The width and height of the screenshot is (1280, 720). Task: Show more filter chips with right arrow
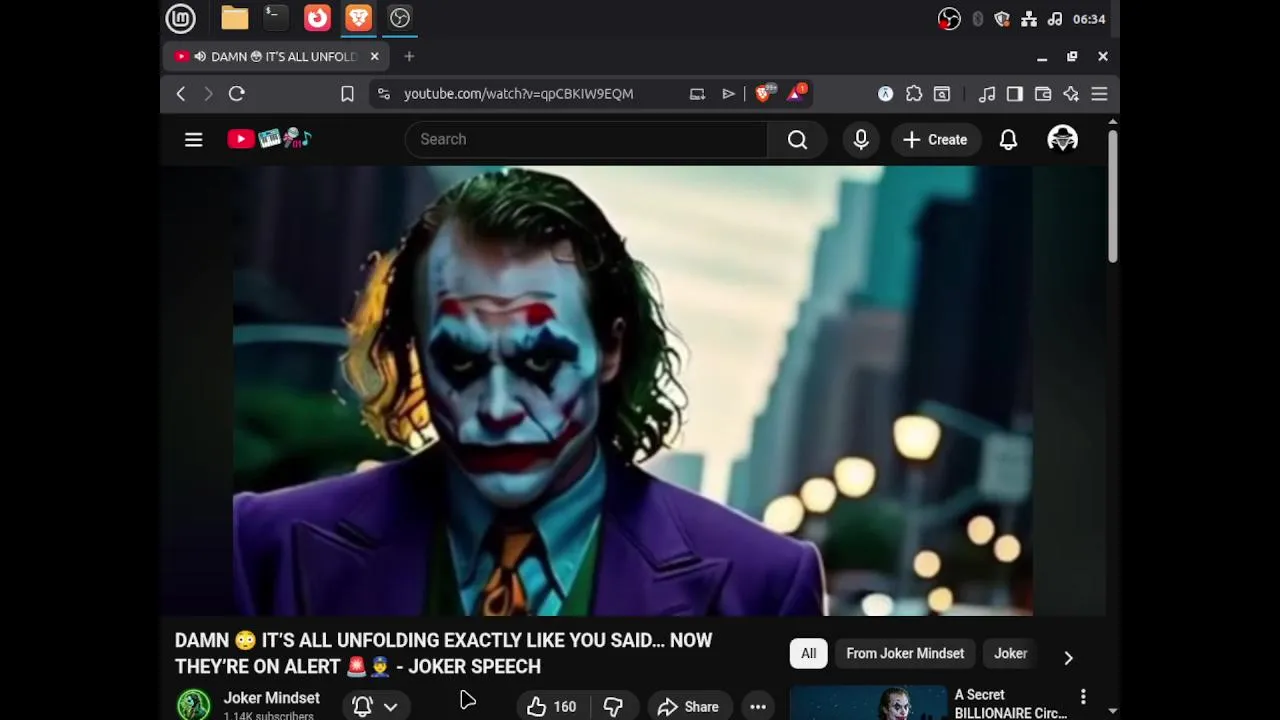point(1068,657)
